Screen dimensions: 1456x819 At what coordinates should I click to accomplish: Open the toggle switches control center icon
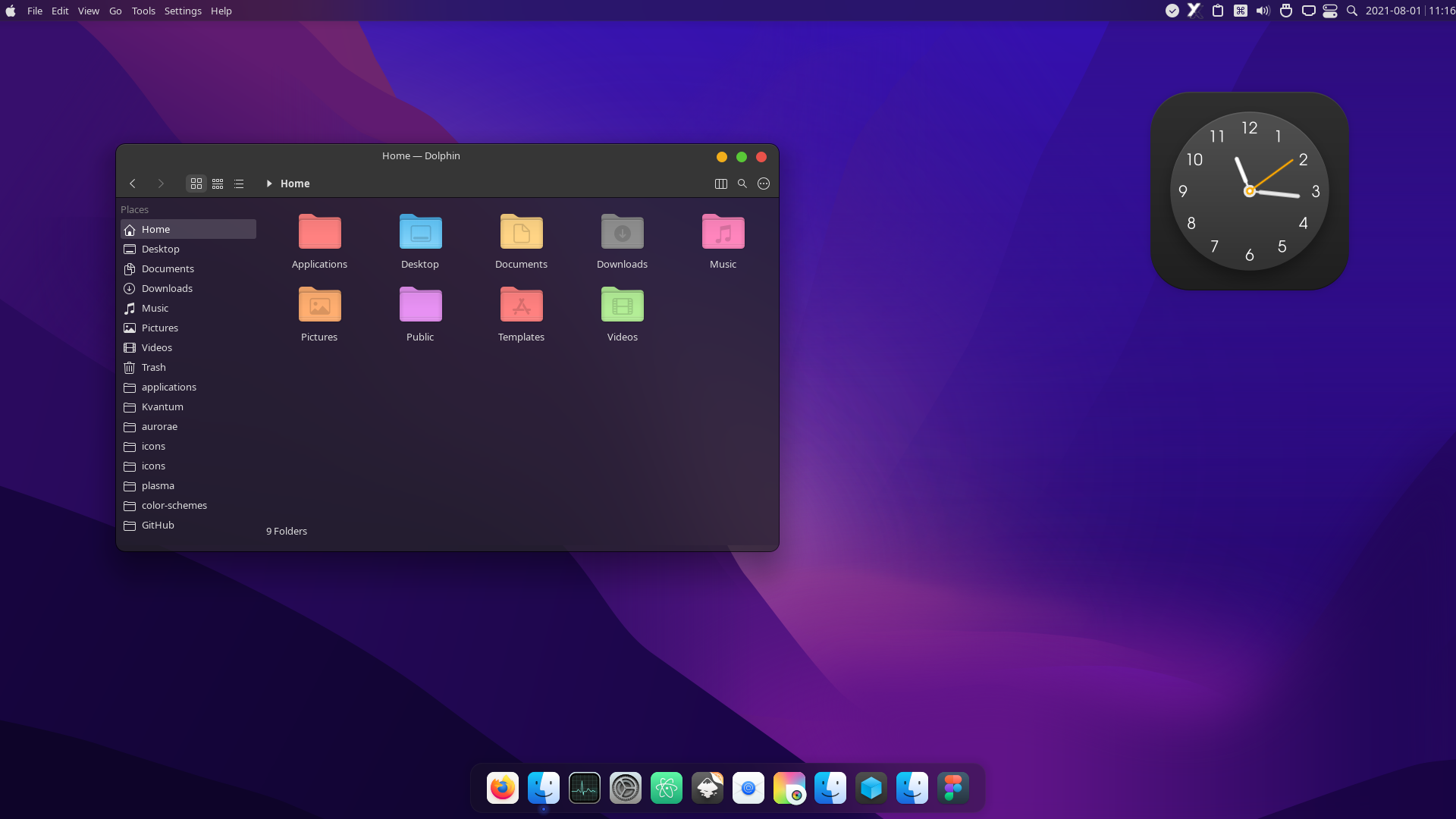point(1330,11)
